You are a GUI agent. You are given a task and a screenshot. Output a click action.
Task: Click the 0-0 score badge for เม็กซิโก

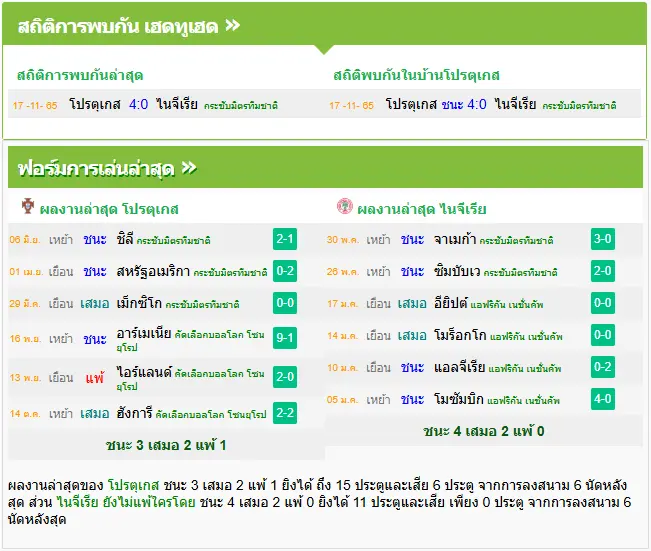coord(285,303)
